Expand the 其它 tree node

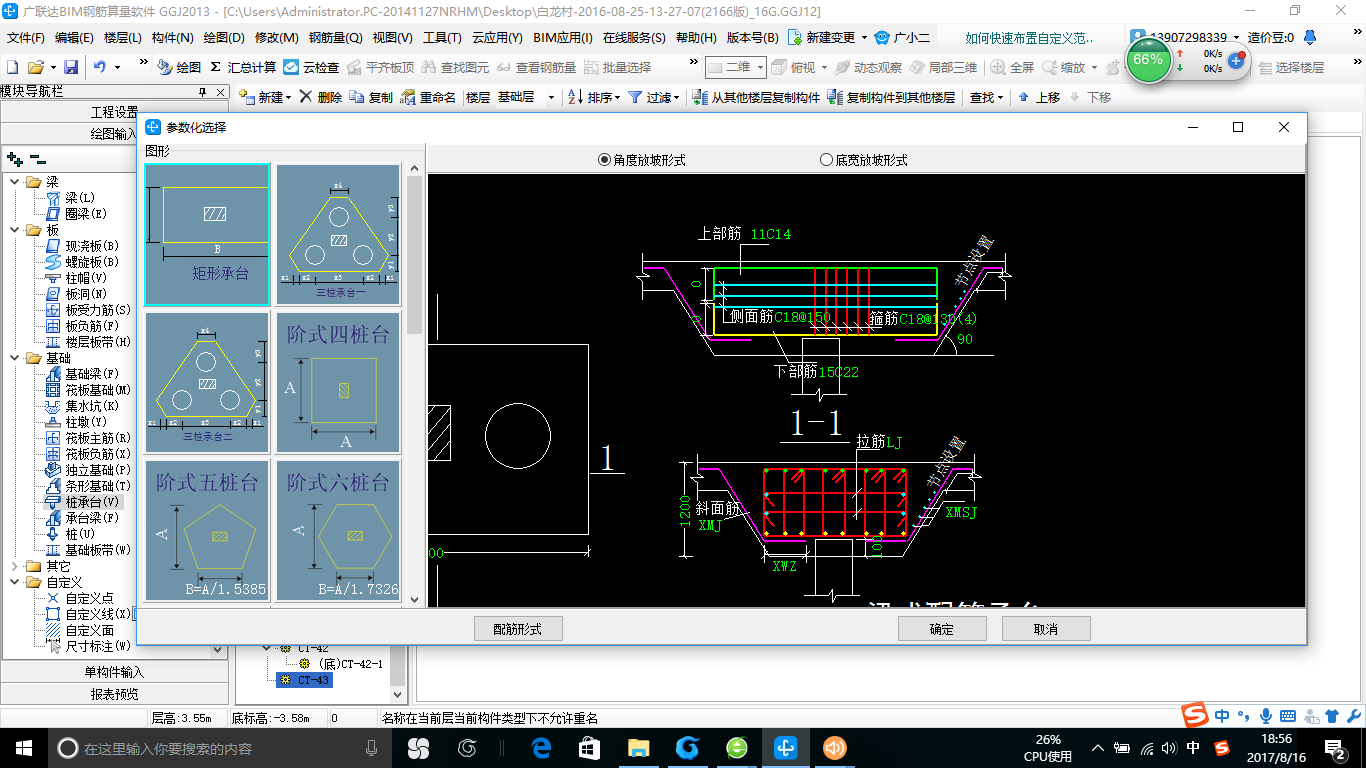point(15,566)
